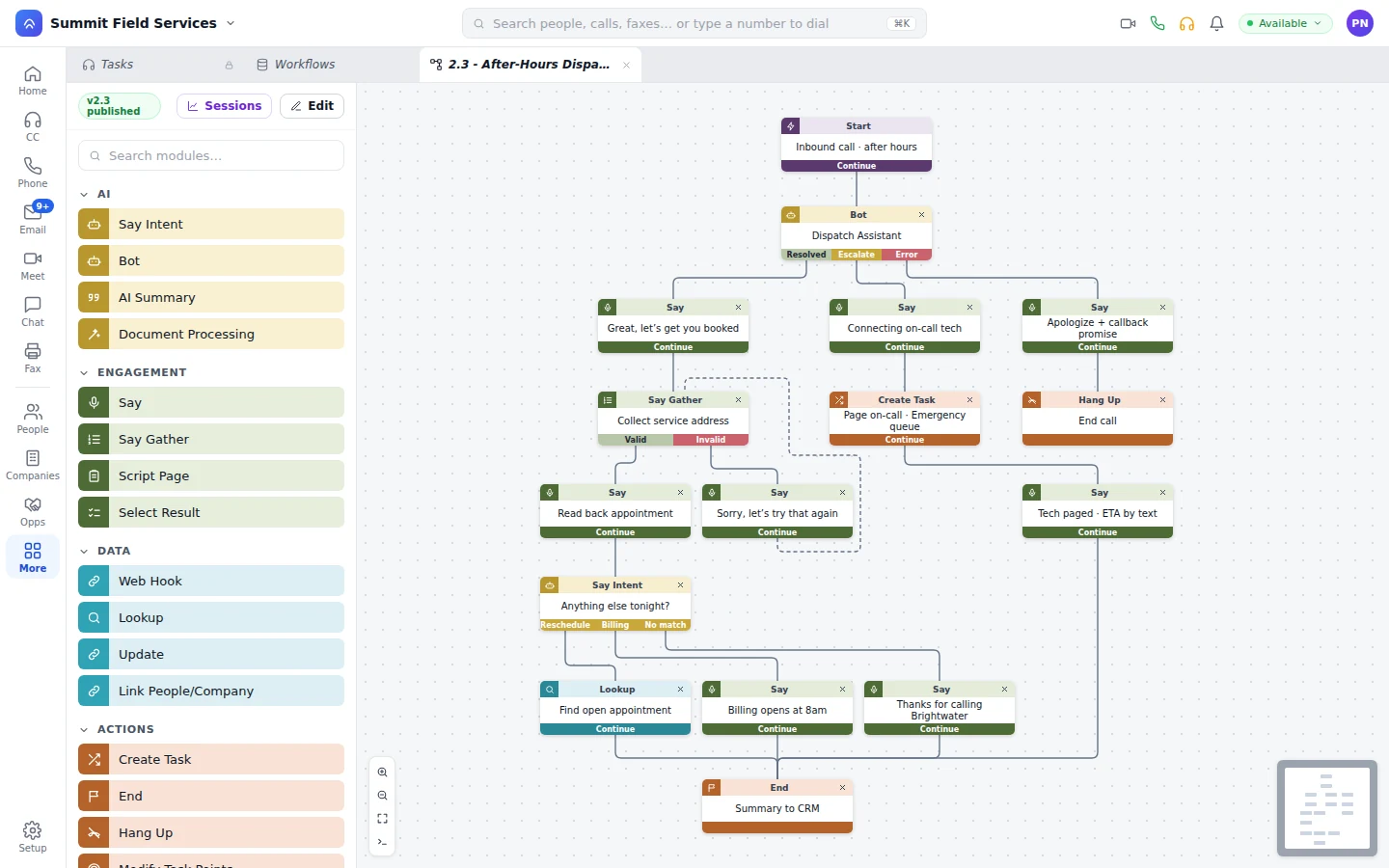This screenshot has height=868, width=1389.
Task: Select the Create Task module in palette
Action: pos(211,759)
